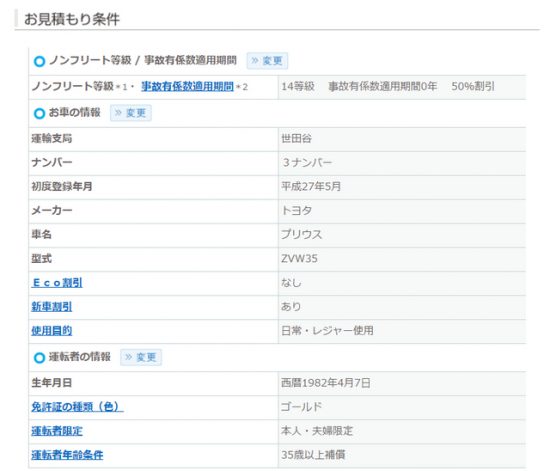The image size is (550, 471).
Task: Click 変更 button beside 運転者の情報 heading
Action: [x=141, y=357]
